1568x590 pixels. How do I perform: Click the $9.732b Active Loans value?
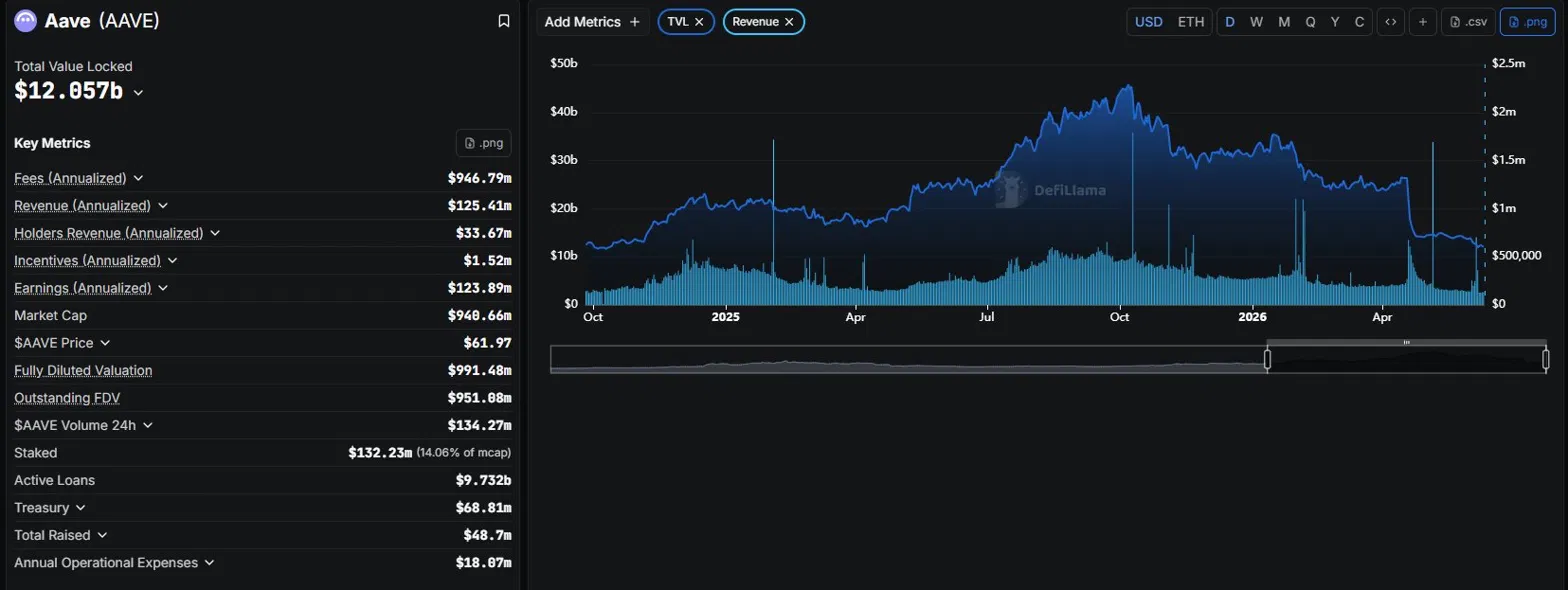[x=483, y=480]
